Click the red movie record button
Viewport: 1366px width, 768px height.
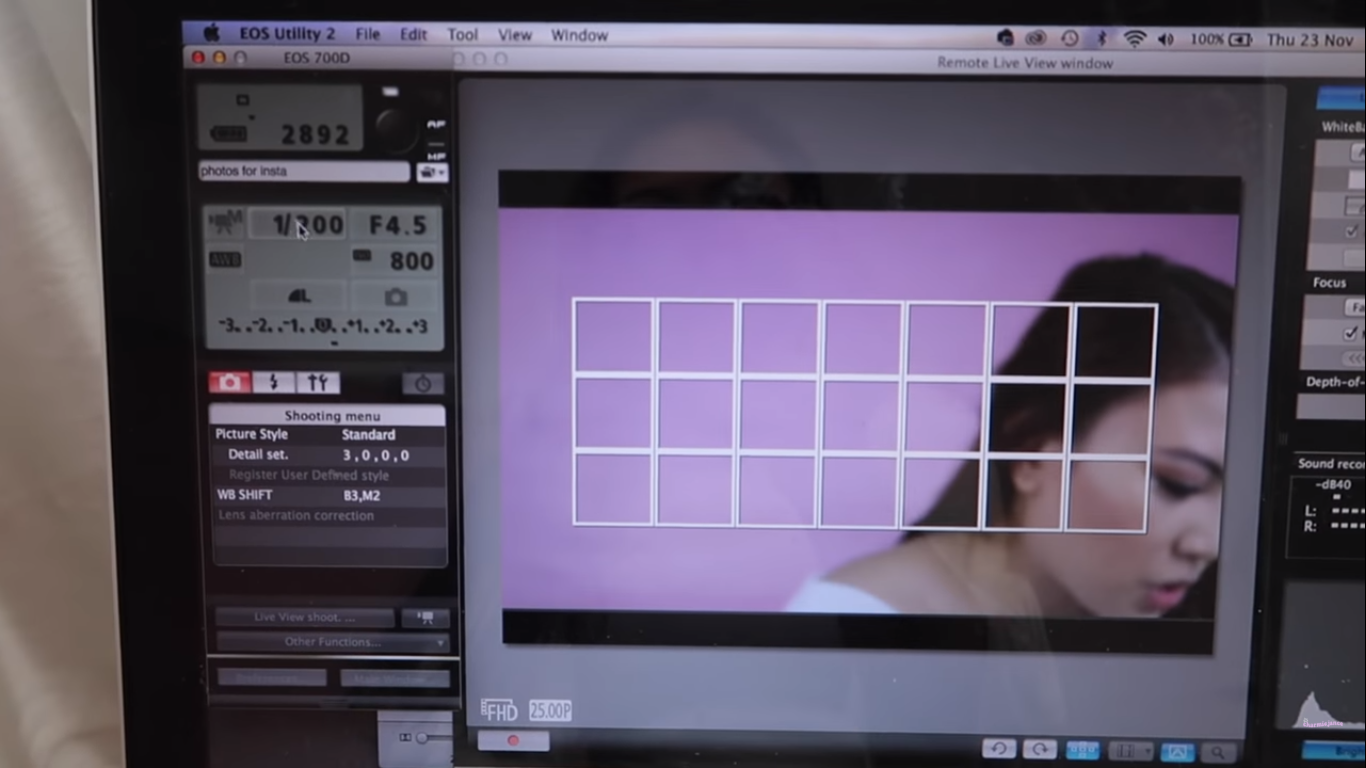click(x=513, y=741)
